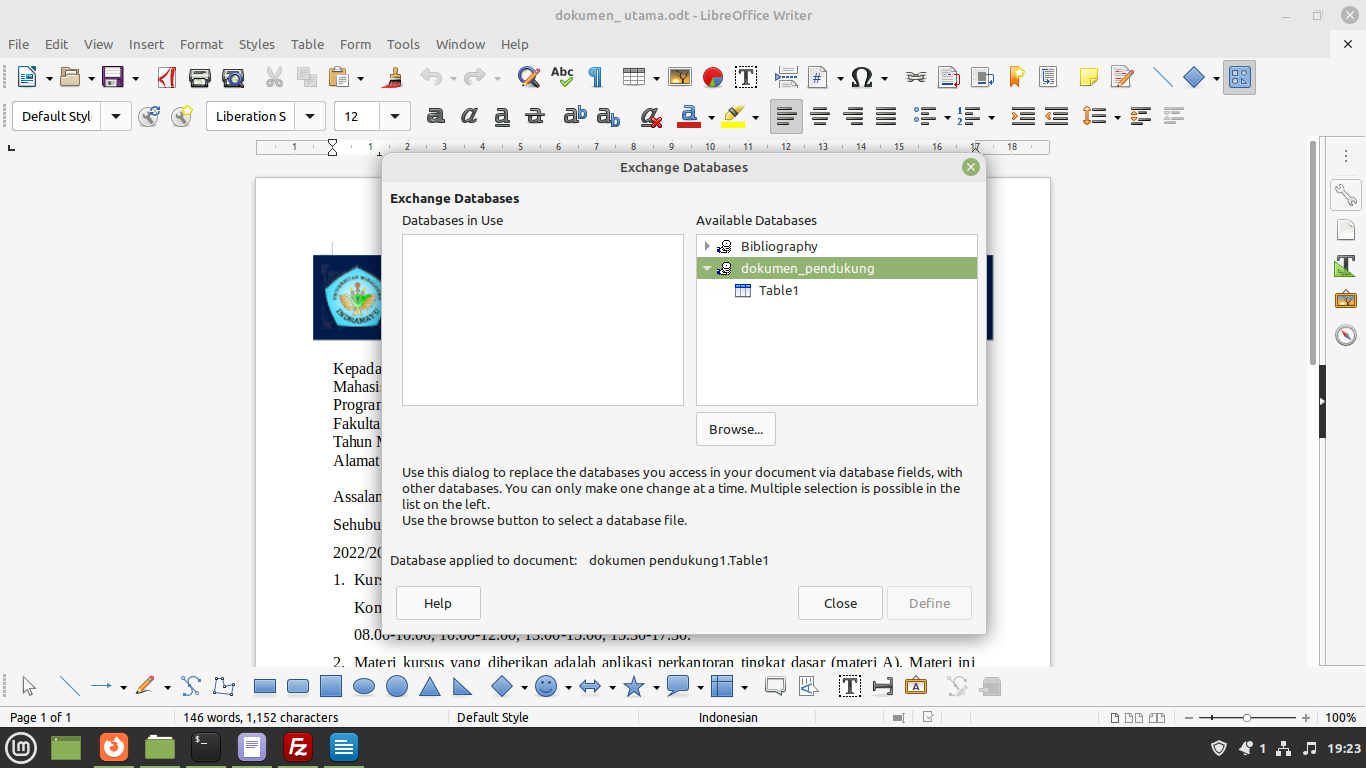
Task: Click the Insert Table icon
Action: pos(633,77)
